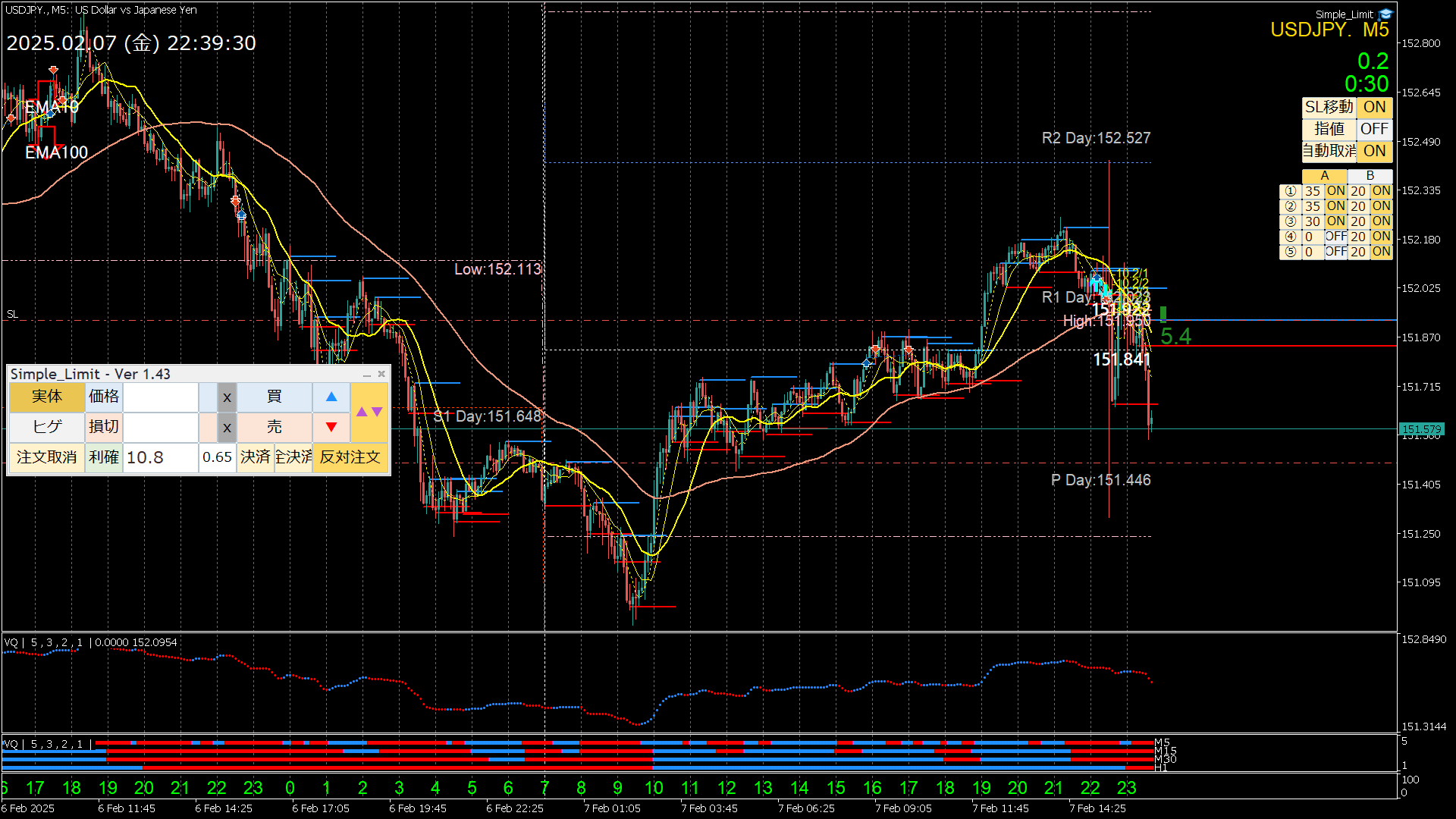Click the purple up-down arrows icon
This screenshot has width=1456, height=819.
[x=369, y=412]
